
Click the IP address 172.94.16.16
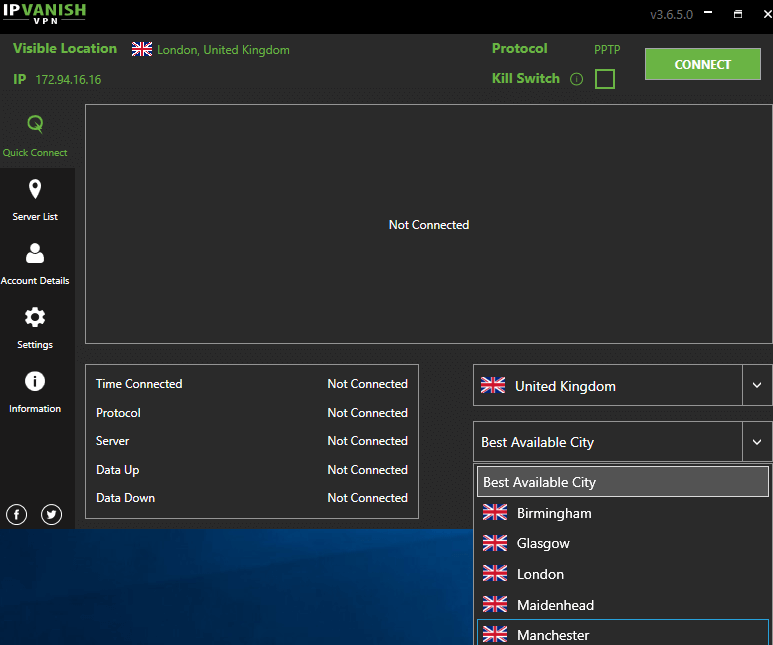pyautogui.click(x=68, y=79)
